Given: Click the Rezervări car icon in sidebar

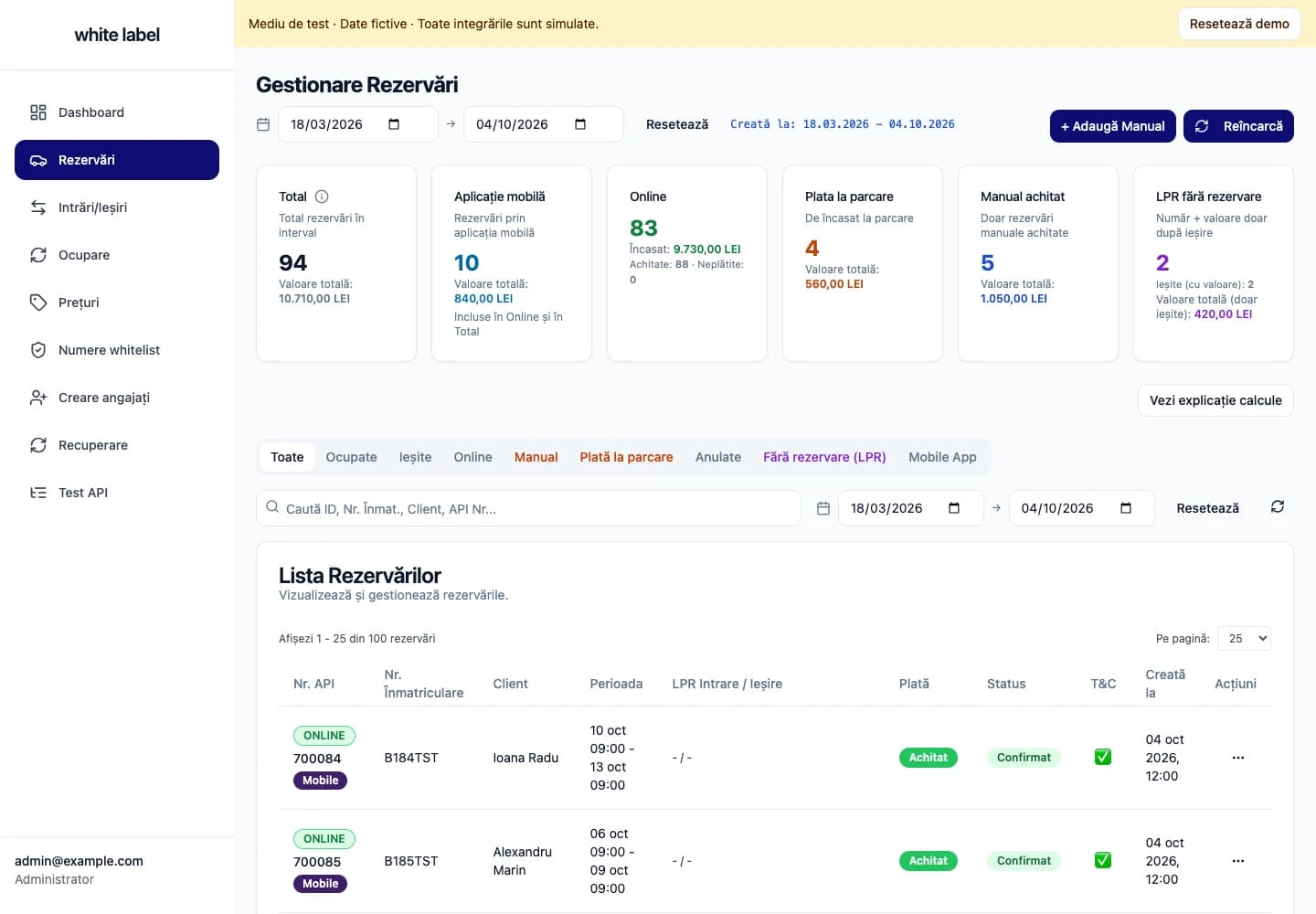Looking at the screenshot, I should pyautogui.click(x=38, y=160).
